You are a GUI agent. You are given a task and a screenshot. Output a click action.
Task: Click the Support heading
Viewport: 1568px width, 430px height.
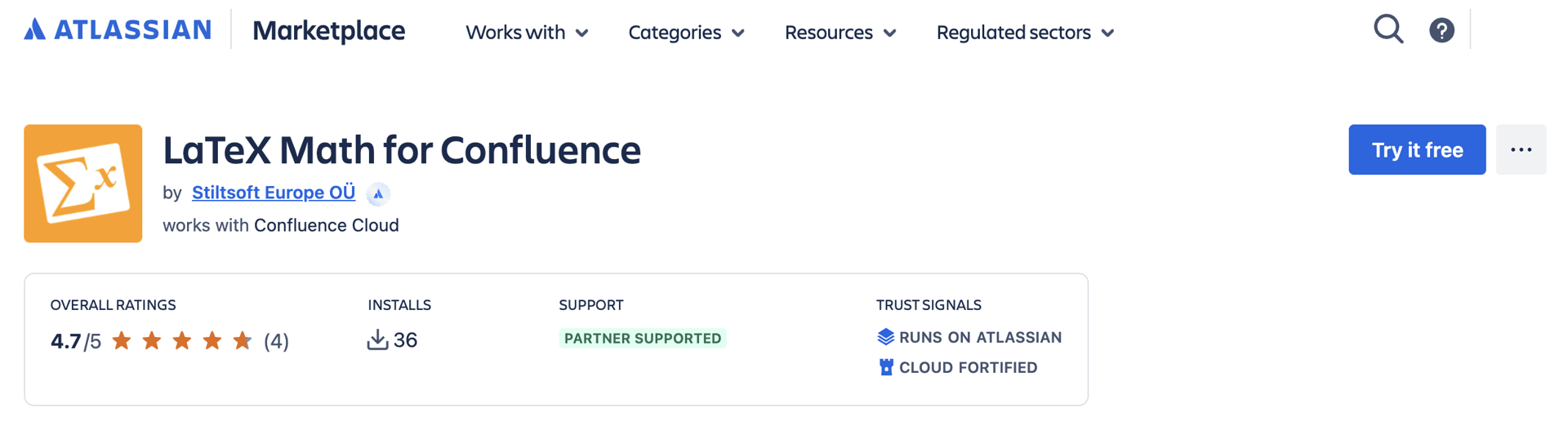[591, 305]
